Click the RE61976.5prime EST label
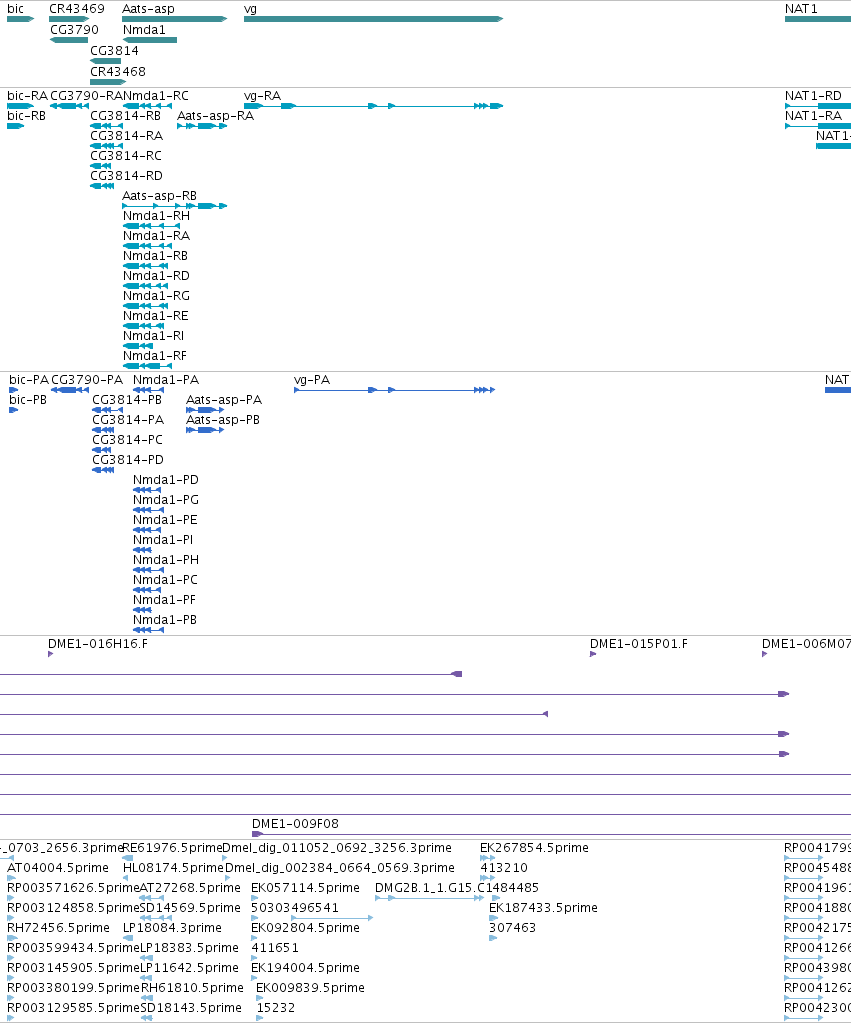The height and width of the screenshot is (1023, 851). tap(173, 848)
